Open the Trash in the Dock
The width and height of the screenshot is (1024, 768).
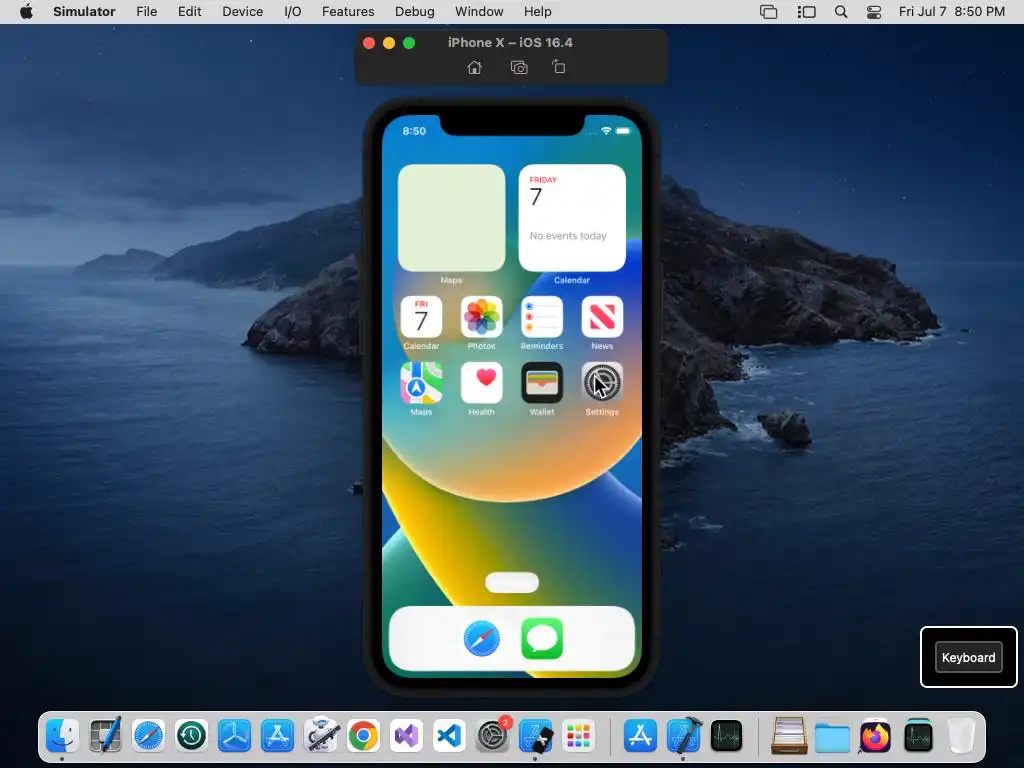(961, 736)
